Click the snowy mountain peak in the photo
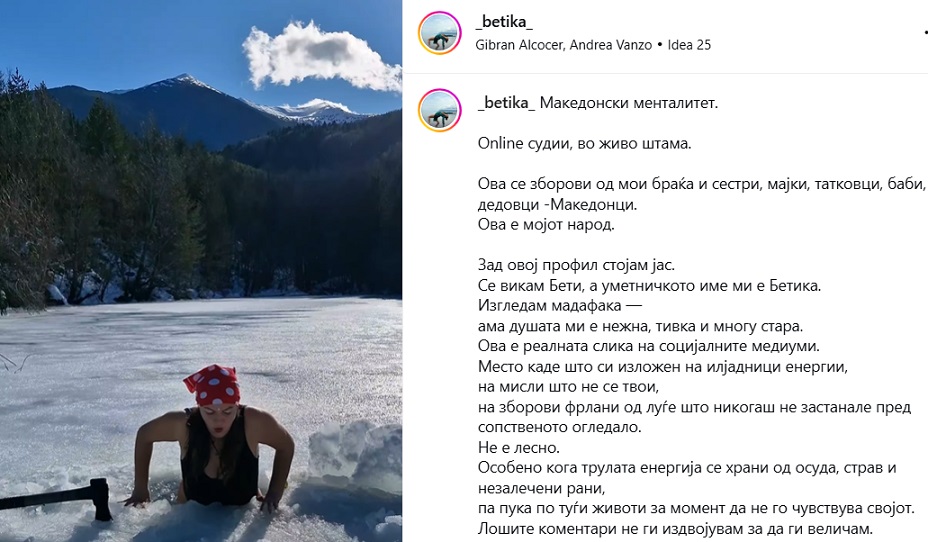The width and height of the screenshot is (928, 542). click(183, 83)
